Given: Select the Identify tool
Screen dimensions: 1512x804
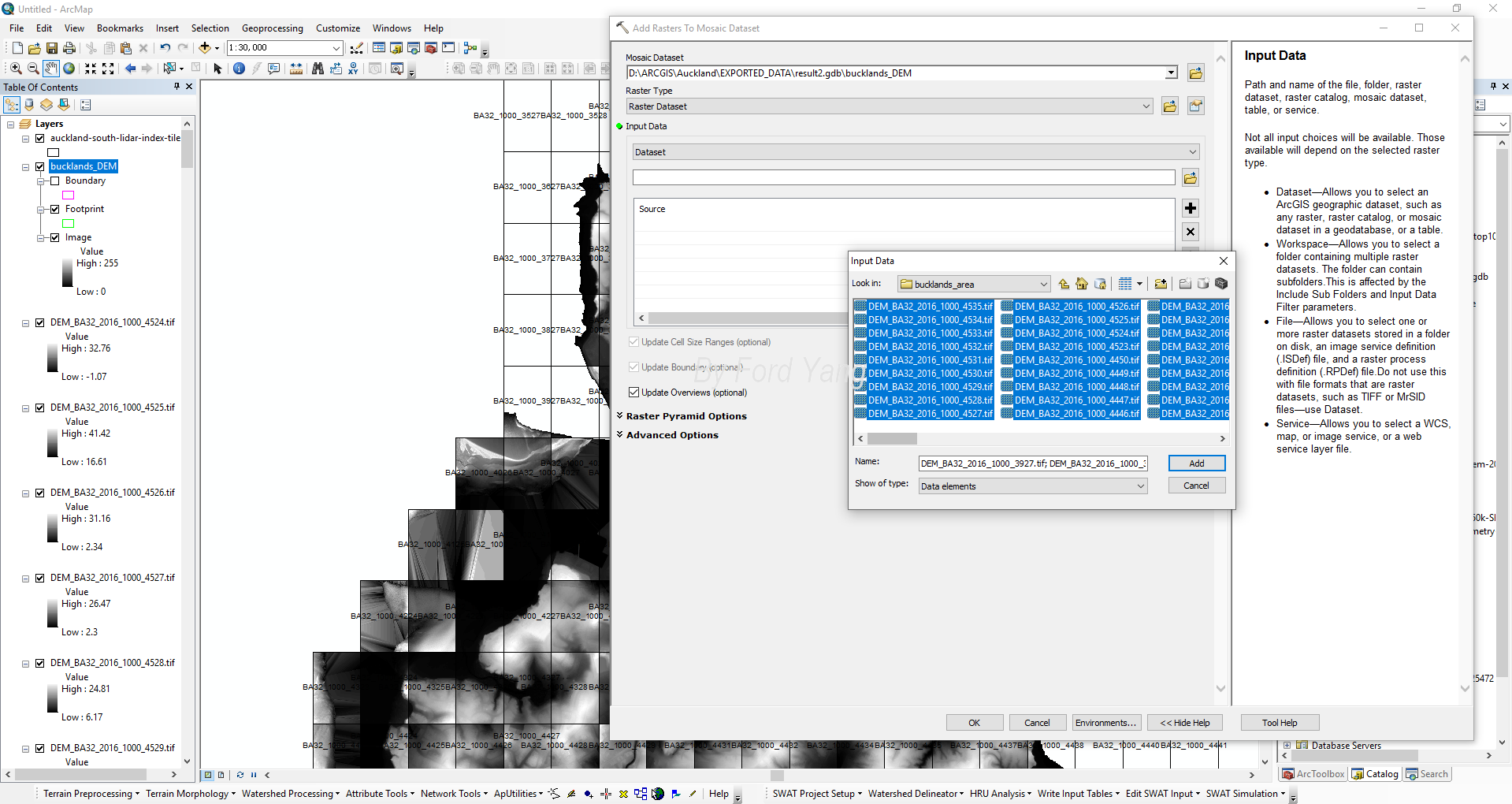Looking at the screenshot, I should tap(239, 69).
